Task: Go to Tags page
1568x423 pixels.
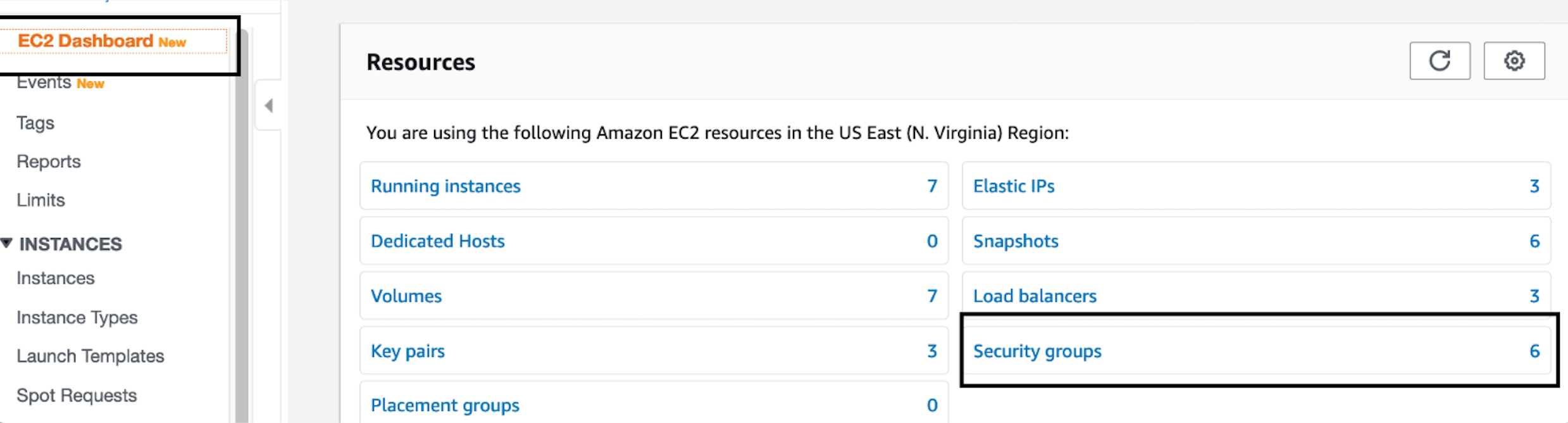Action: click(35, 123)
